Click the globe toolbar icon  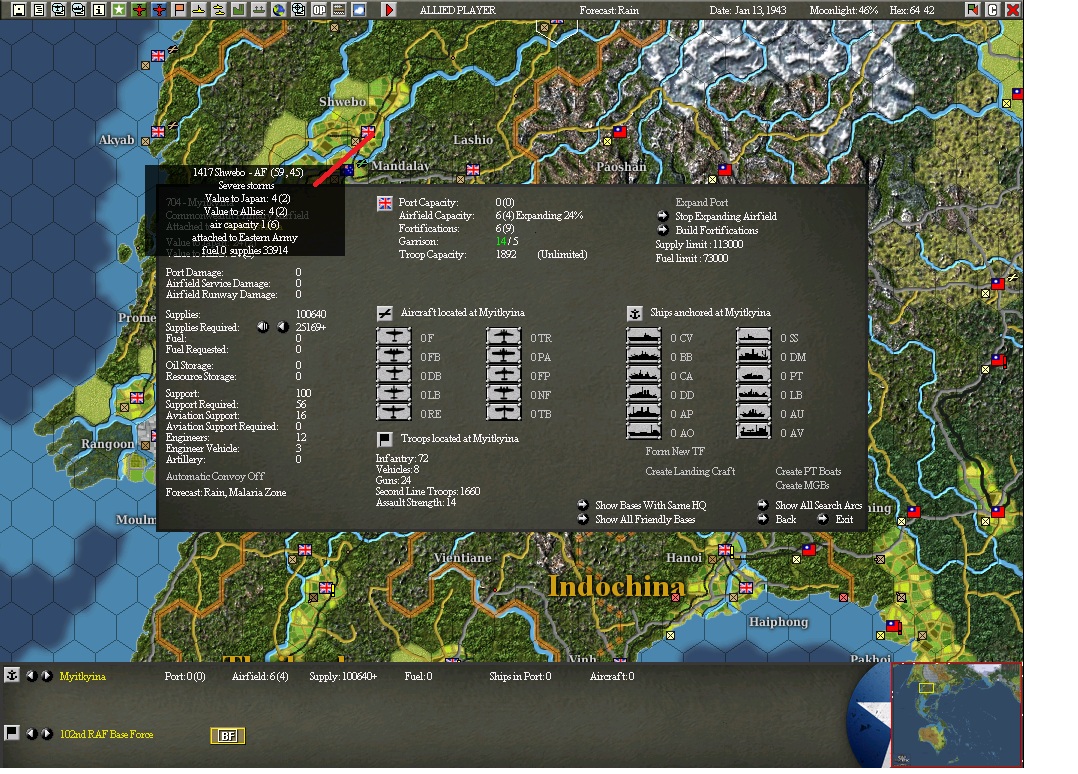[x=278, y=10]
